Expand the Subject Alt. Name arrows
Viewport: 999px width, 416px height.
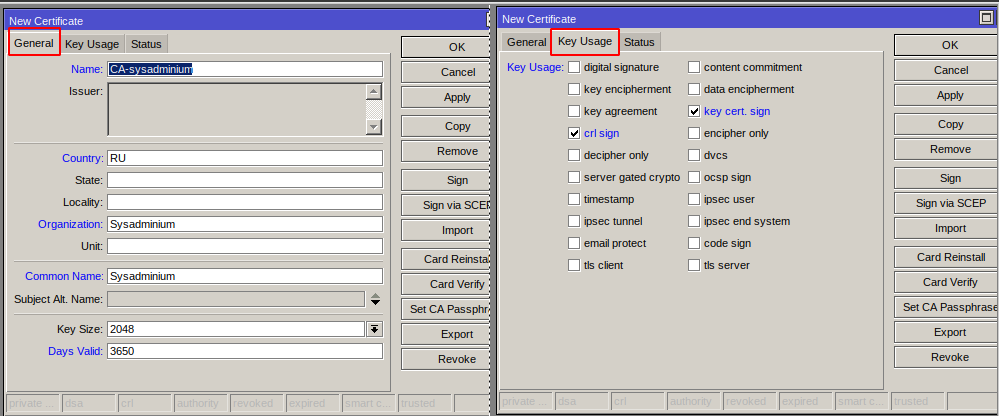[x=376, y=299]
